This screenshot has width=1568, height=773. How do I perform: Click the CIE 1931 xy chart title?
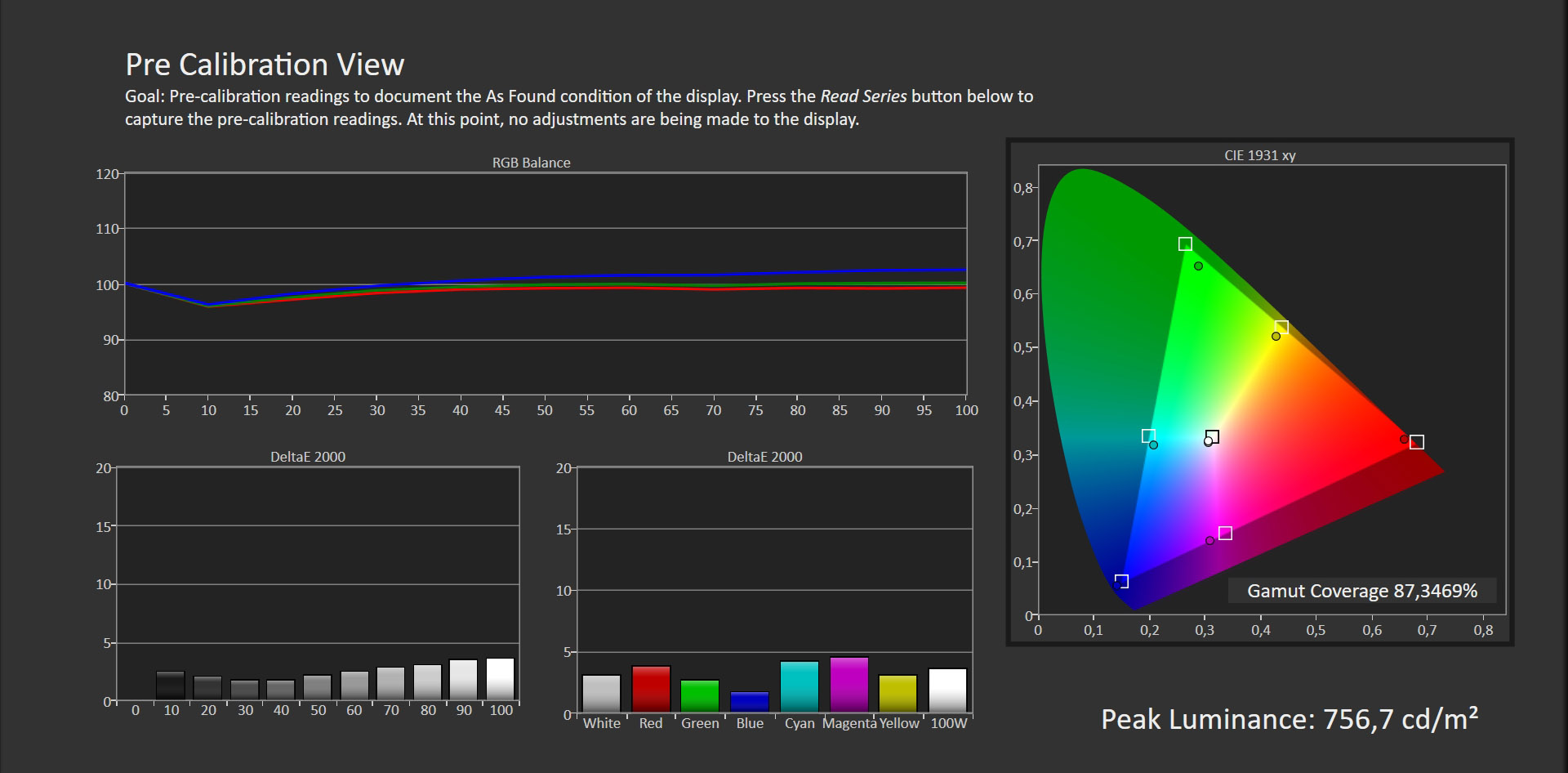[x=1260, y=155]
